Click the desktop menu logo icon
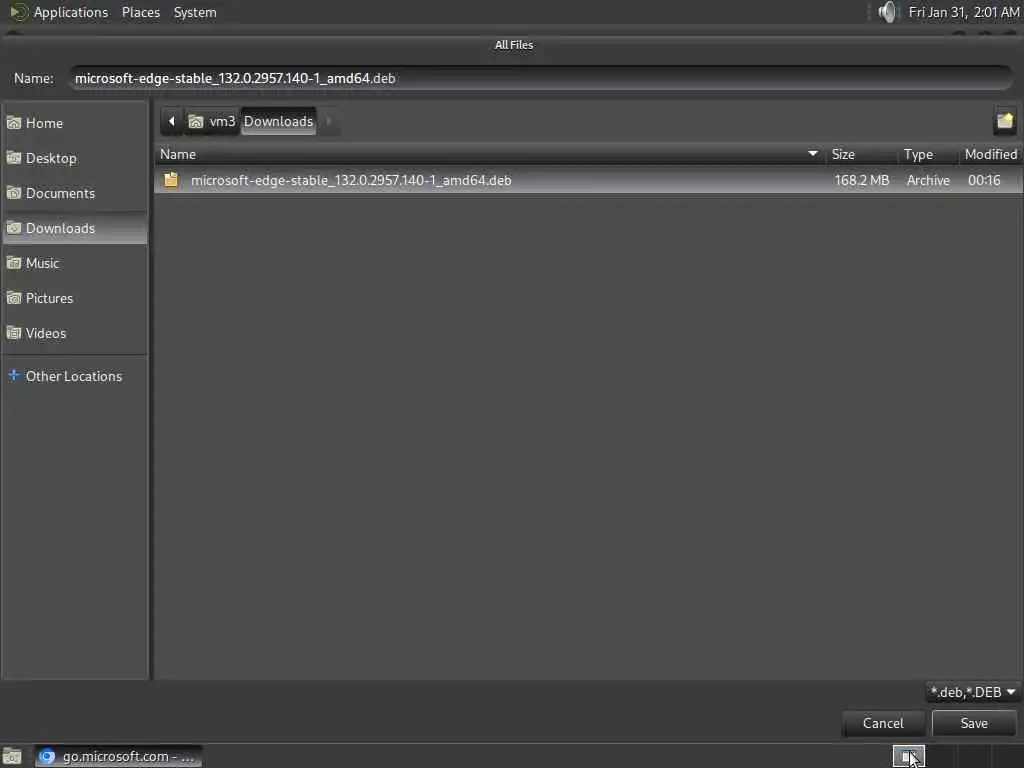The width and height of the screenshot is (1024, 768). click(19, 12)
